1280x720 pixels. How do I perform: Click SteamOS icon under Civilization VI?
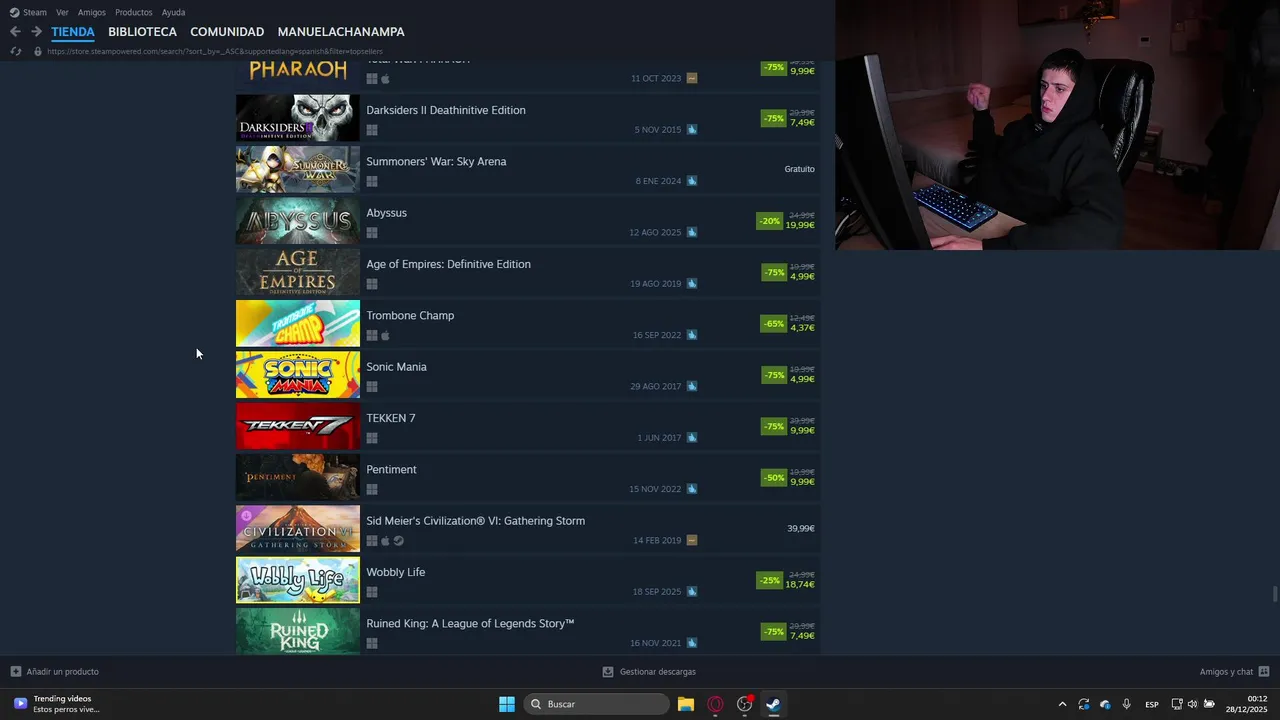click(x=399, y=541)
